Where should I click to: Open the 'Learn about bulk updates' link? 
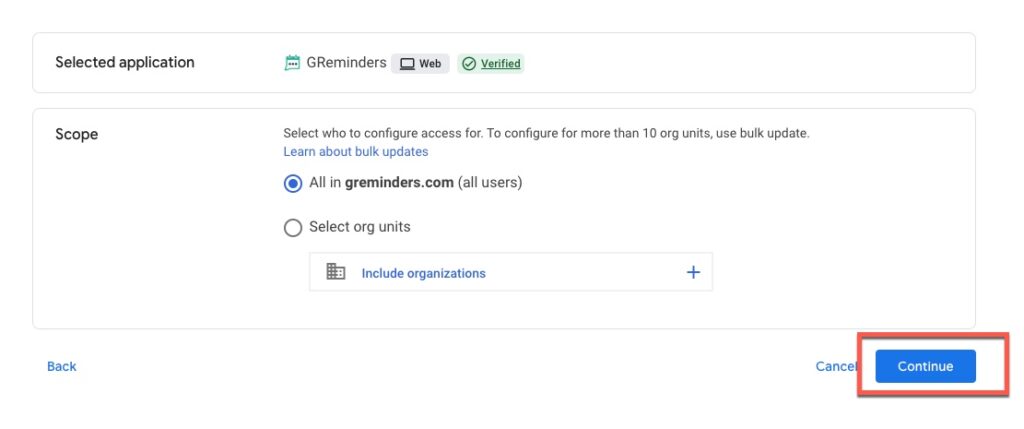point(355,152)
